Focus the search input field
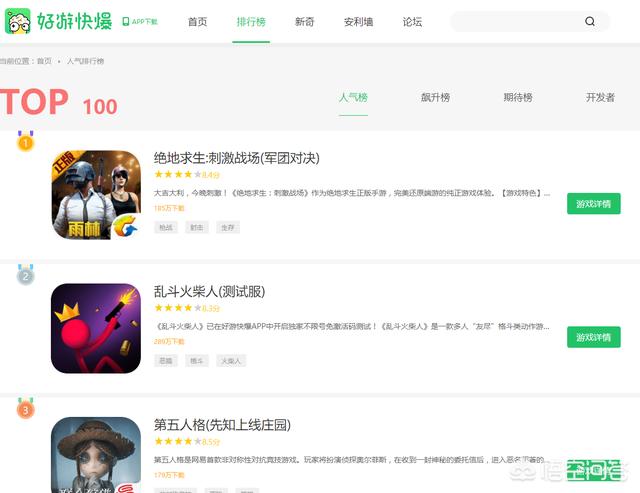This screenshot has width=640, height=493. [x=530, y=22]
